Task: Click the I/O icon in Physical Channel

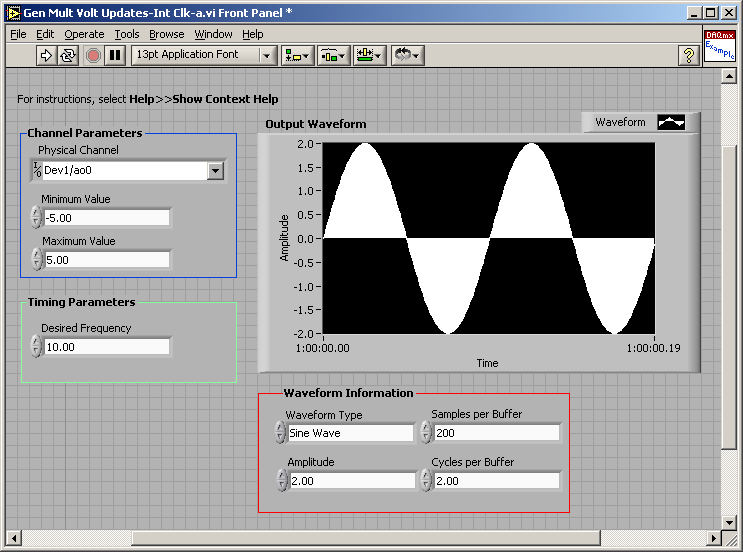Action: point(37,170)
